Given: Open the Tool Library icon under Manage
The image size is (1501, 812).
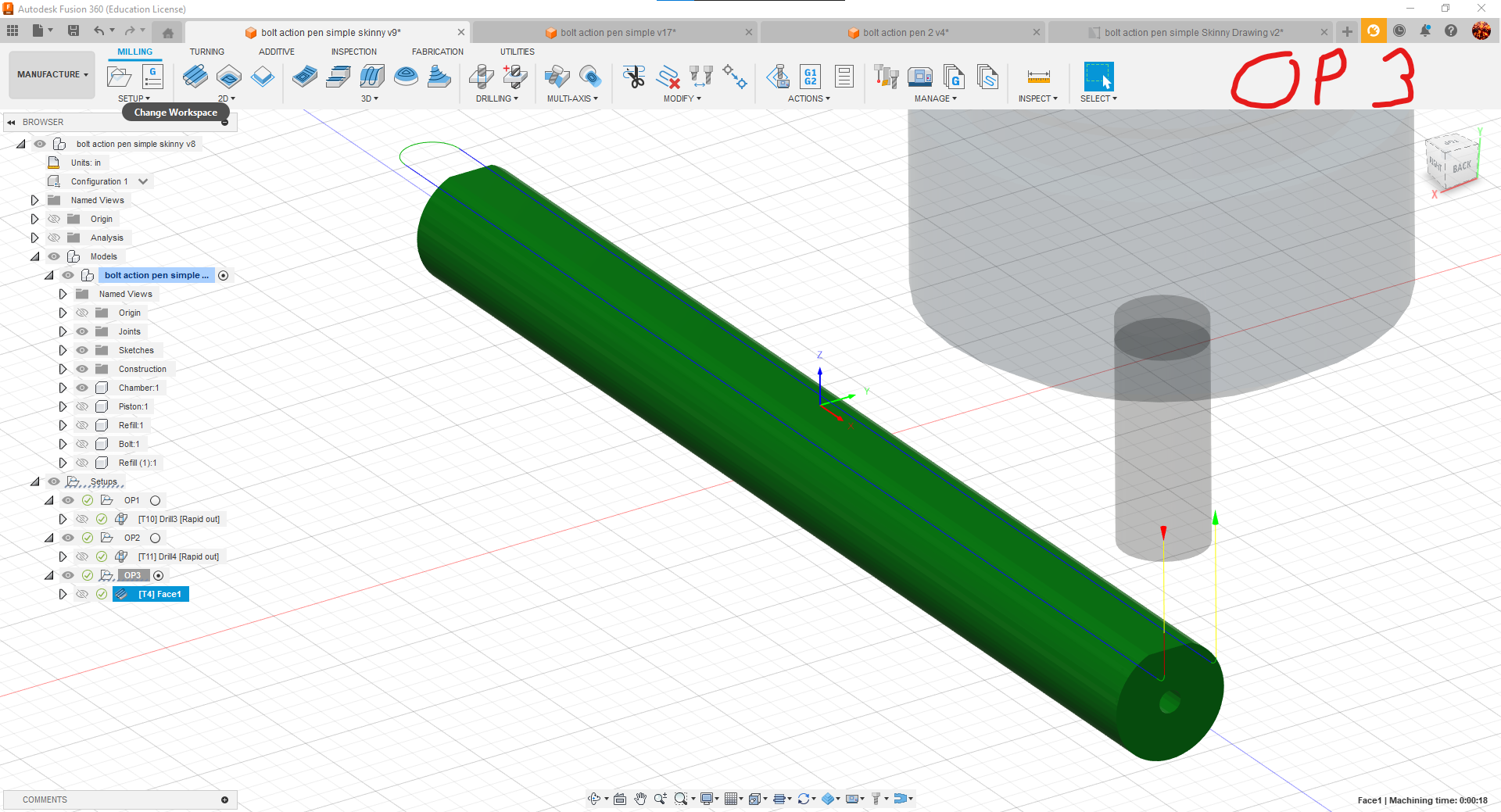Looking at the screenshot, I should click(886, 77).
